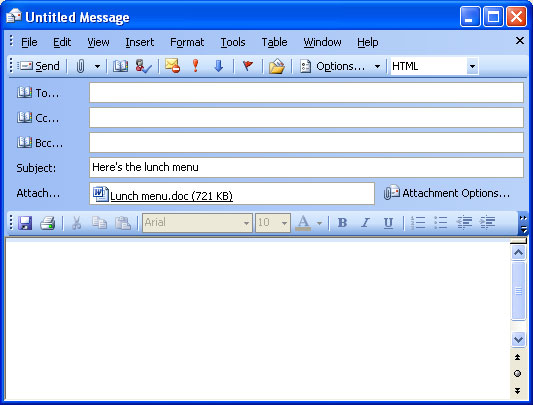This screenshot has width=533, height=405.
Task: Maximize the Untitled Message window
Action: [x=494, y=16]
